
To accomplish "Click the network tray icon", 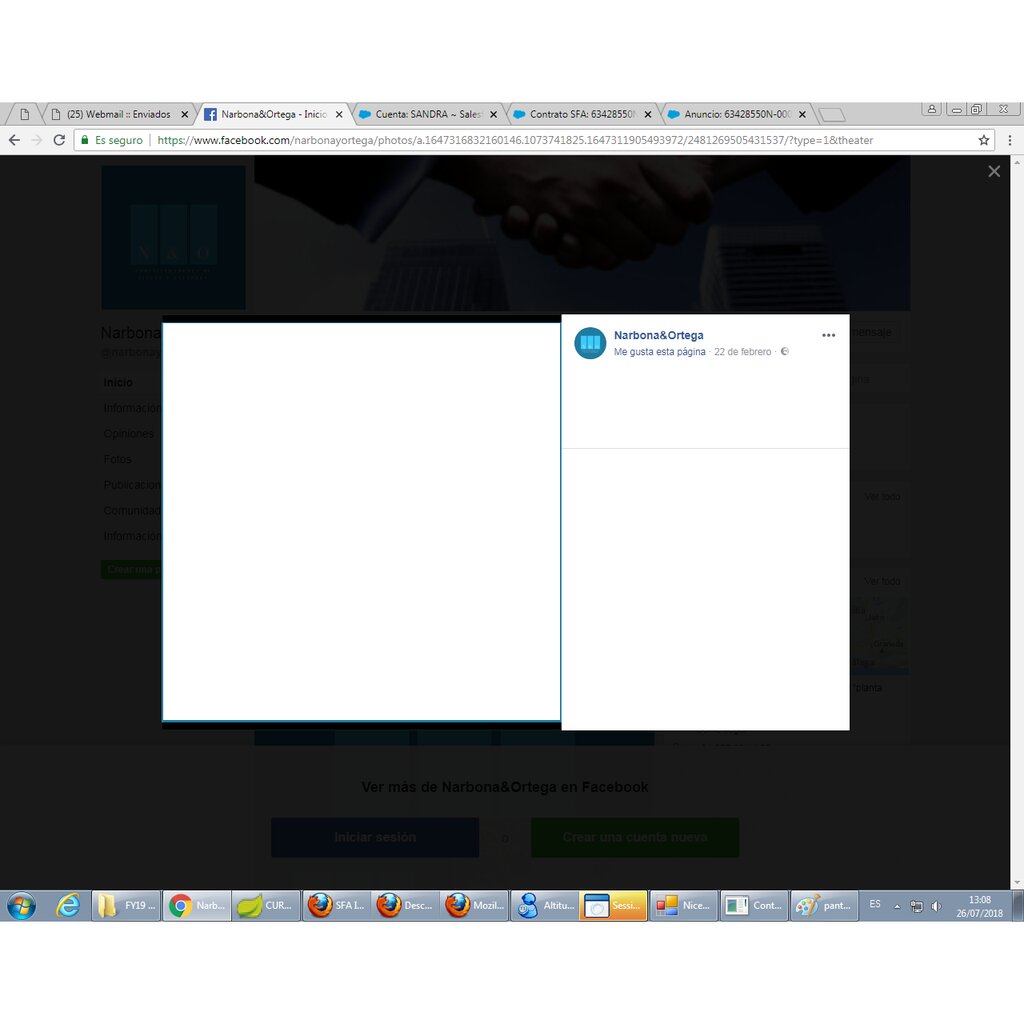I will (917, 906).
